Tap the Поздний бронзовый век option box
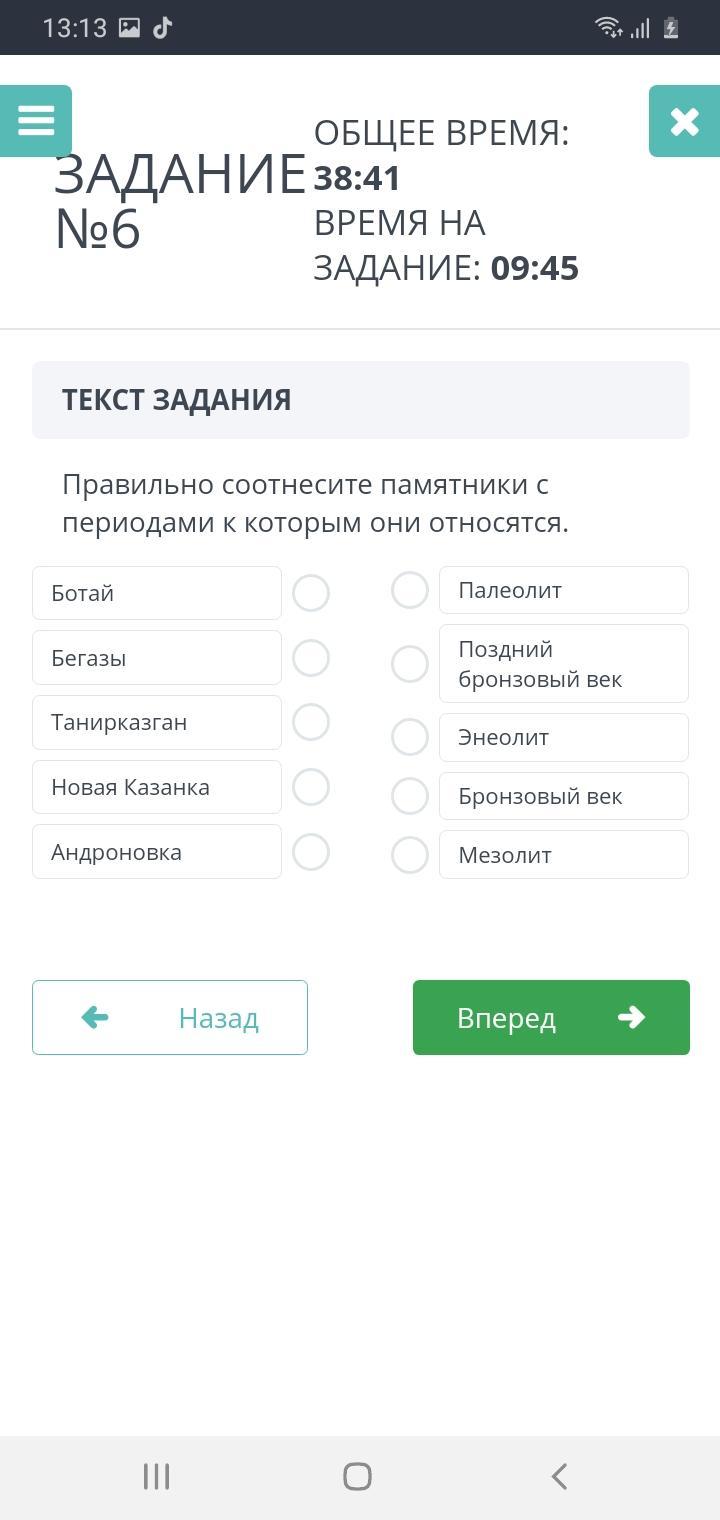Screen dimensions: 720x1520 (x=564, y=664)
